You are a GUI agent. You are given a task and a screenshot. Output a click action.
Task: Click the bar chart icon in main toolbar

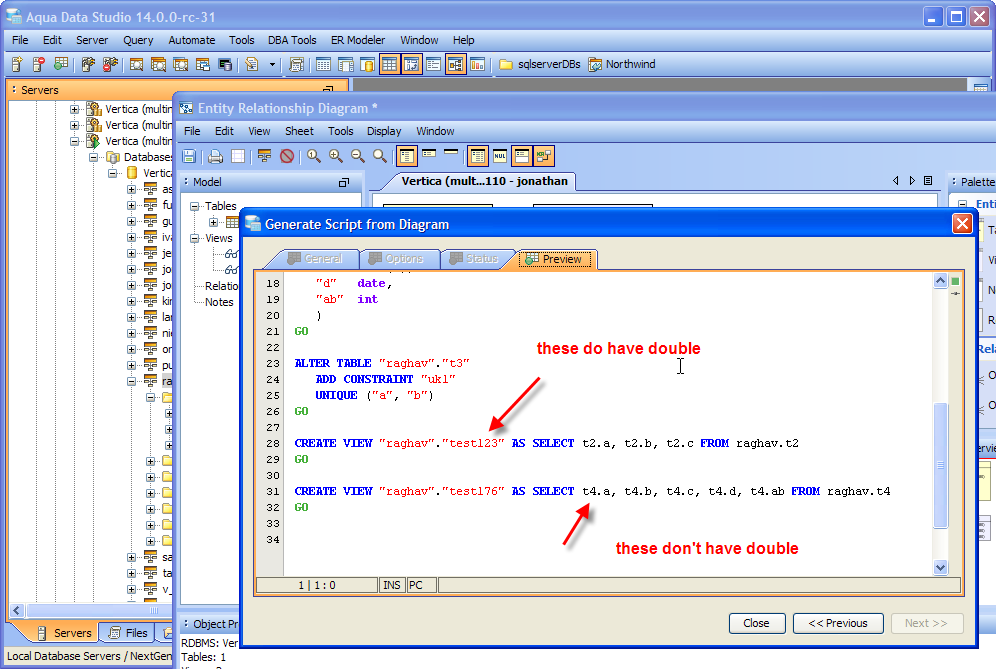pos(478,64)
